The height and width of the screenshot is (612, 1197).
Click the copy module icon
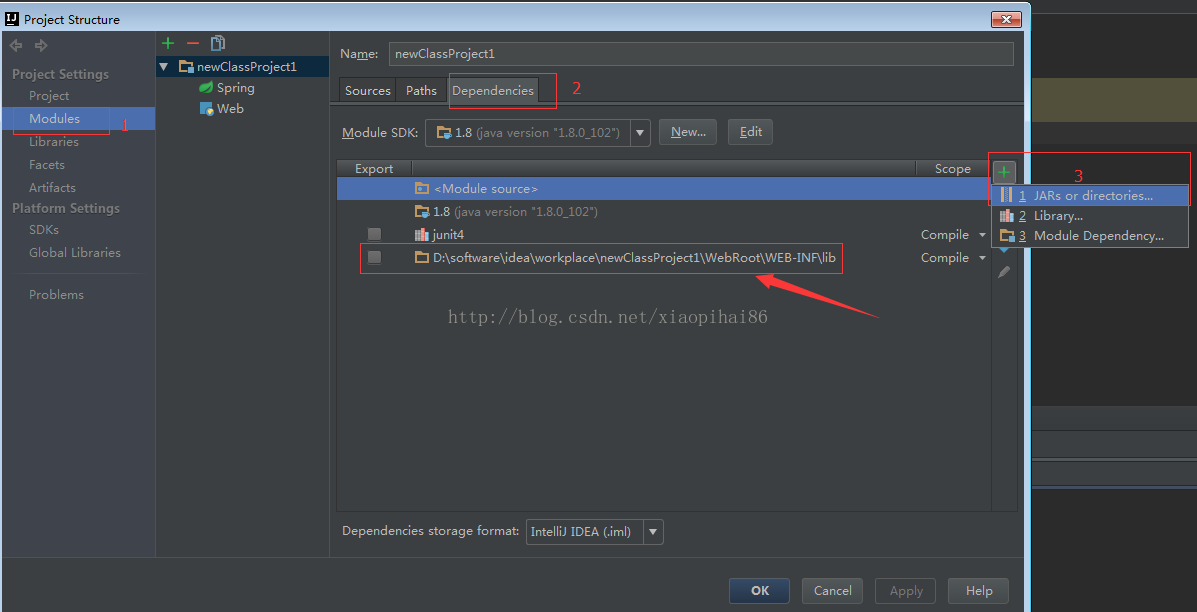(218, 43)
